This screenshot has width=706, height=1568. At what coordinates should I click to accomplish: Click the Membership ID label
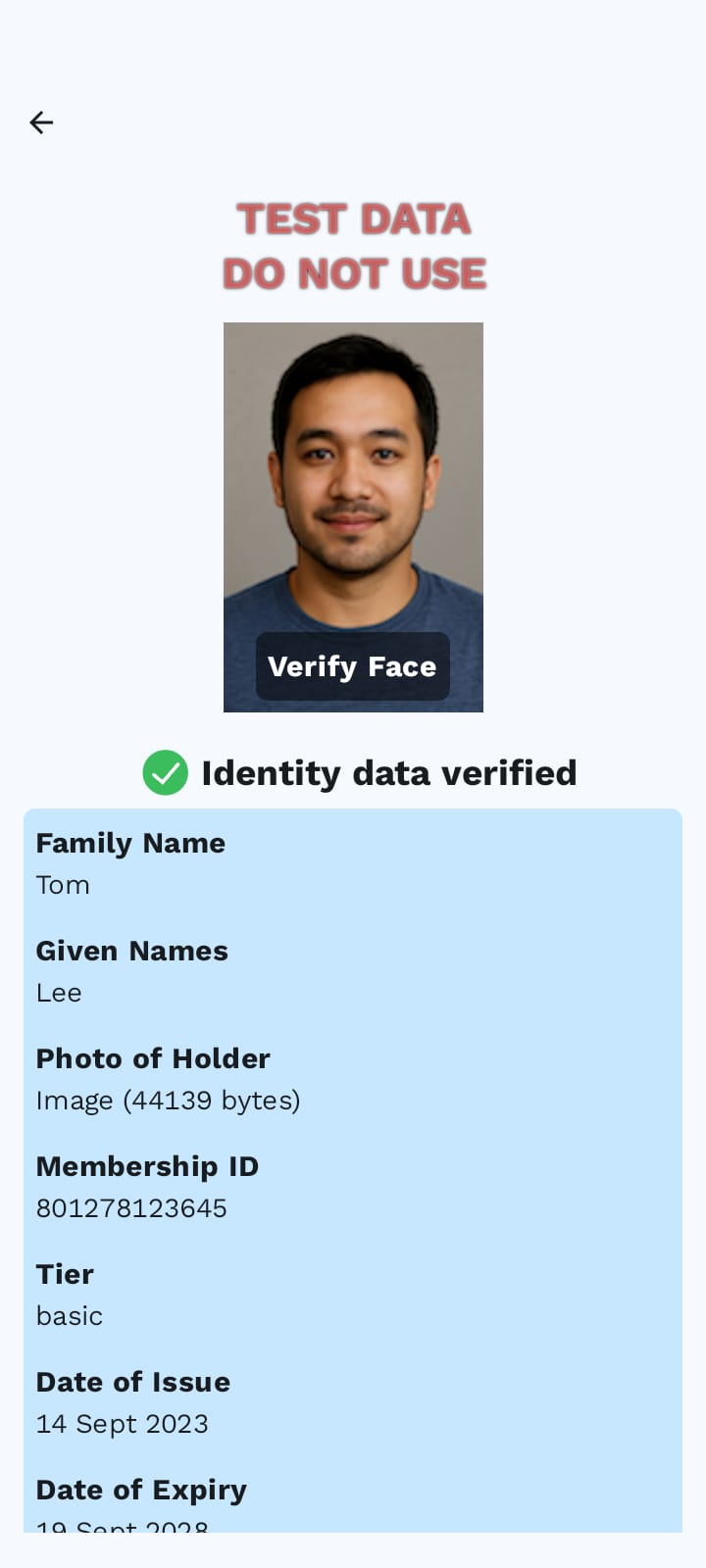[x=147, y=1166]
